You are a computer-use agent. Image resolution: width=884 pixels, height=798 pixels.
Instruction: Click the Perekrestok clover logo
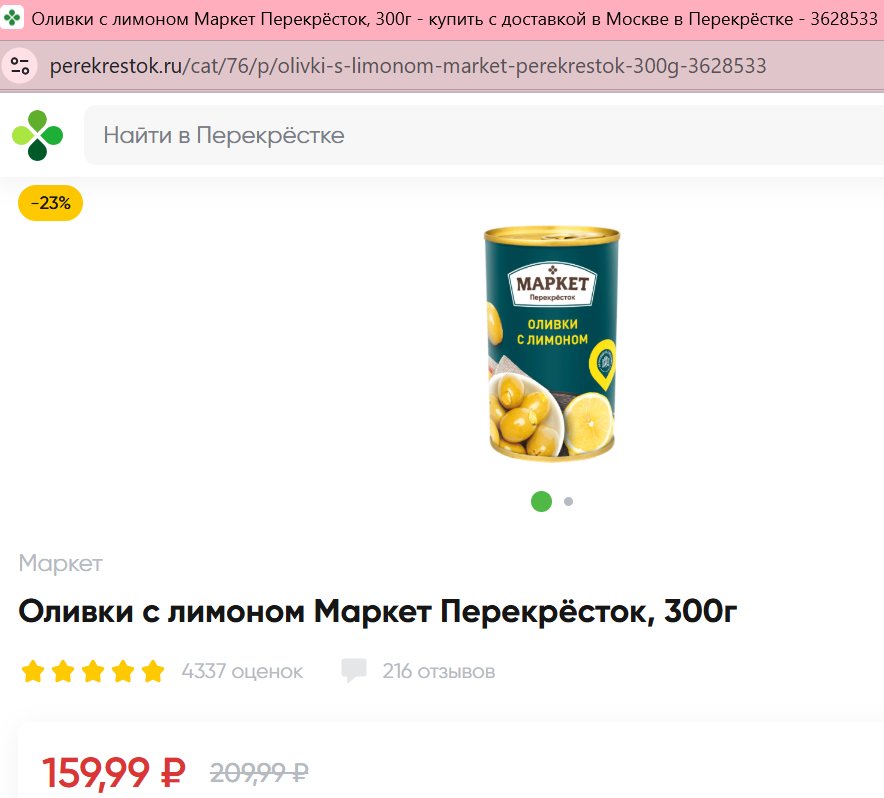(x=37, y=135)
